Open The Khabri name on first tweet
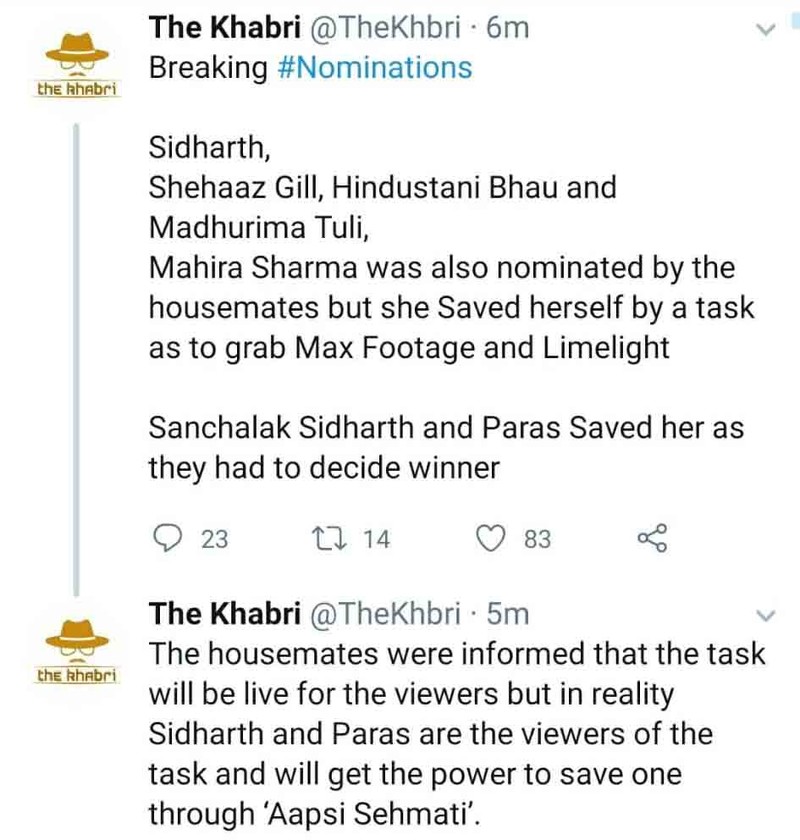This screenshot has width=800, height=840. [225, 27]
